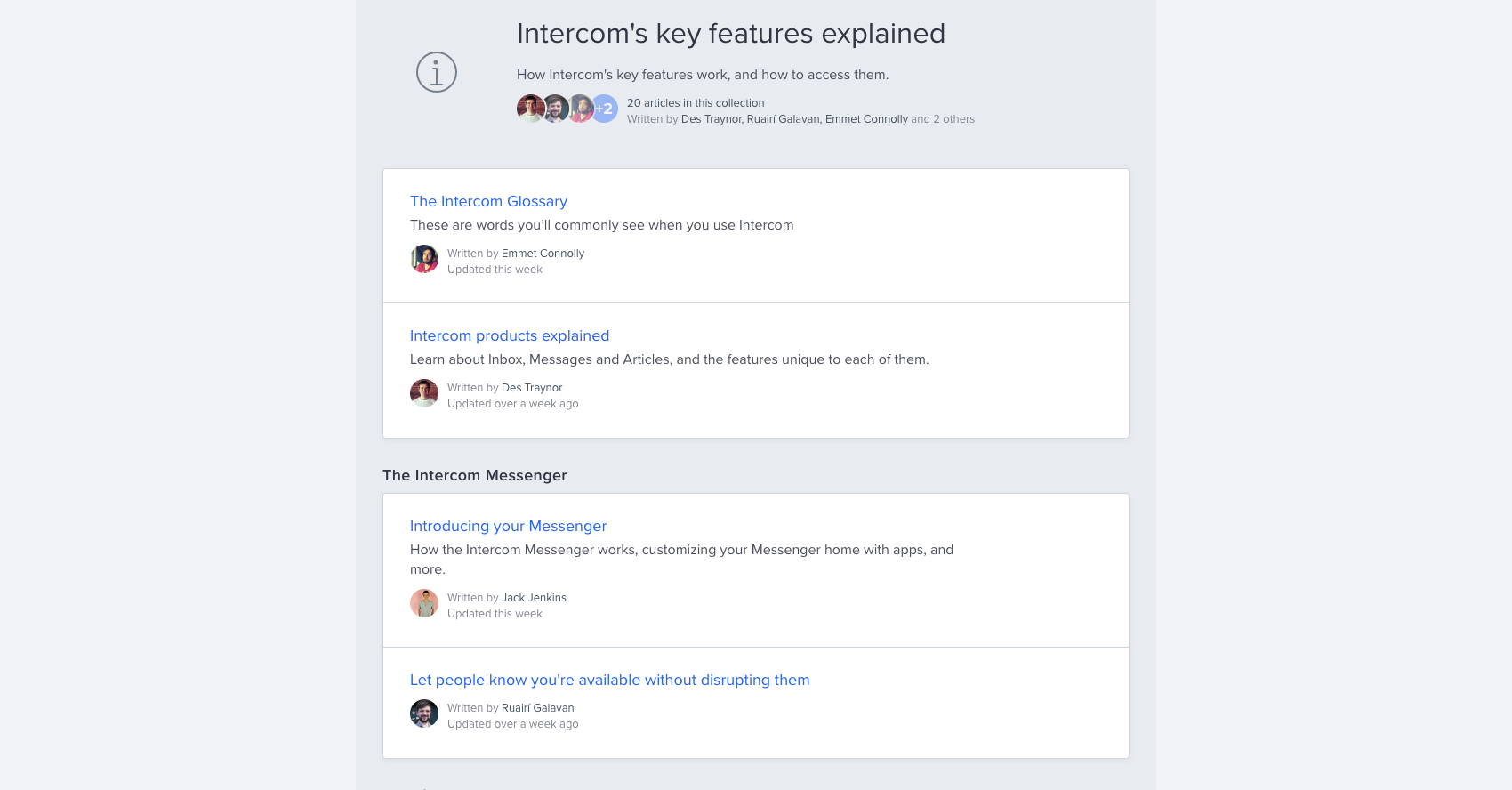Open The Intercom Glossary article
The width and height of the screenshot is (1512, 790).
(x=488, y=201)
